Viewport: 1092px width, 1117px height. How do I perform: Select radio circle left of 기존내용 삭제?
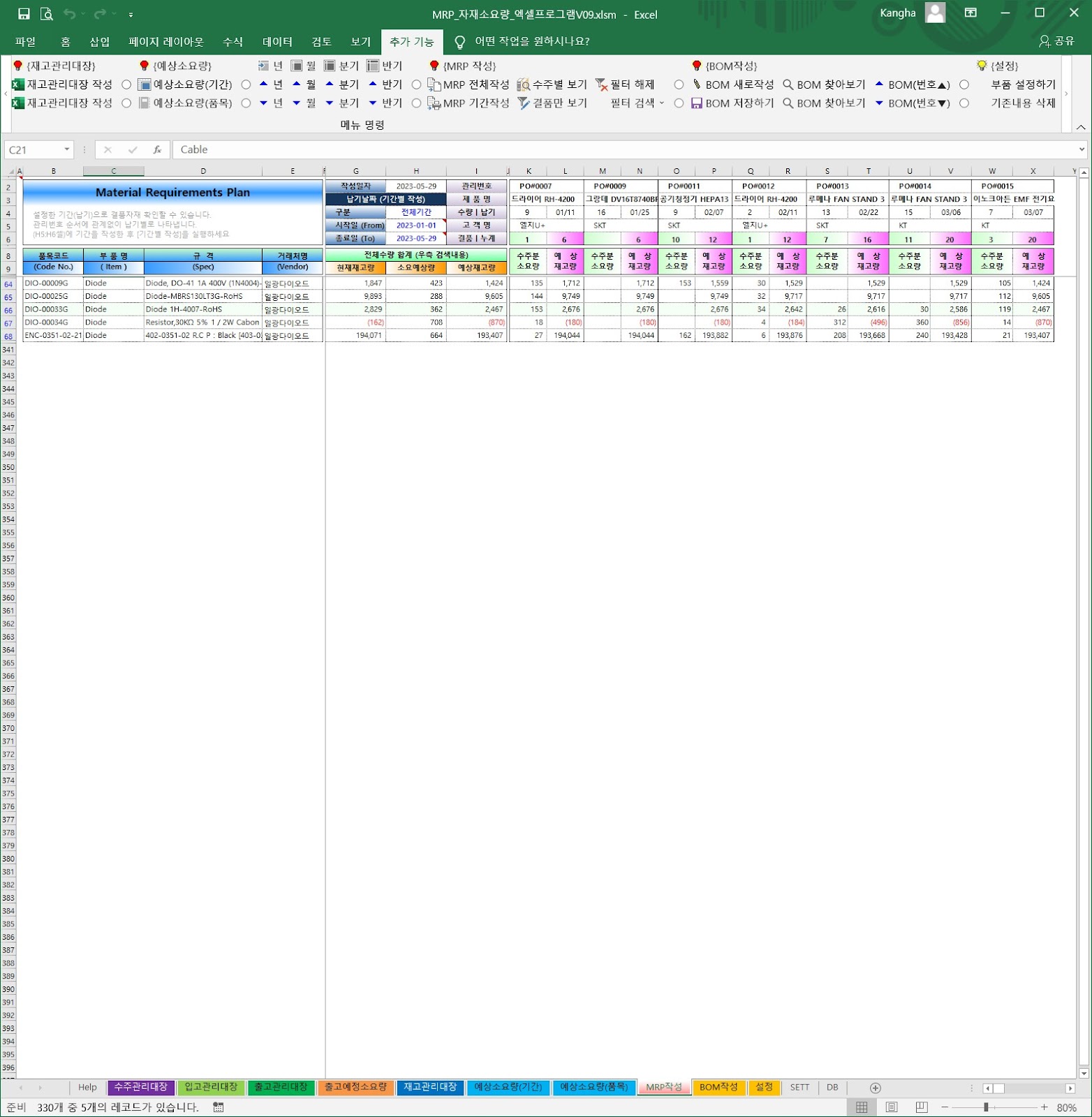click(964, 103)
